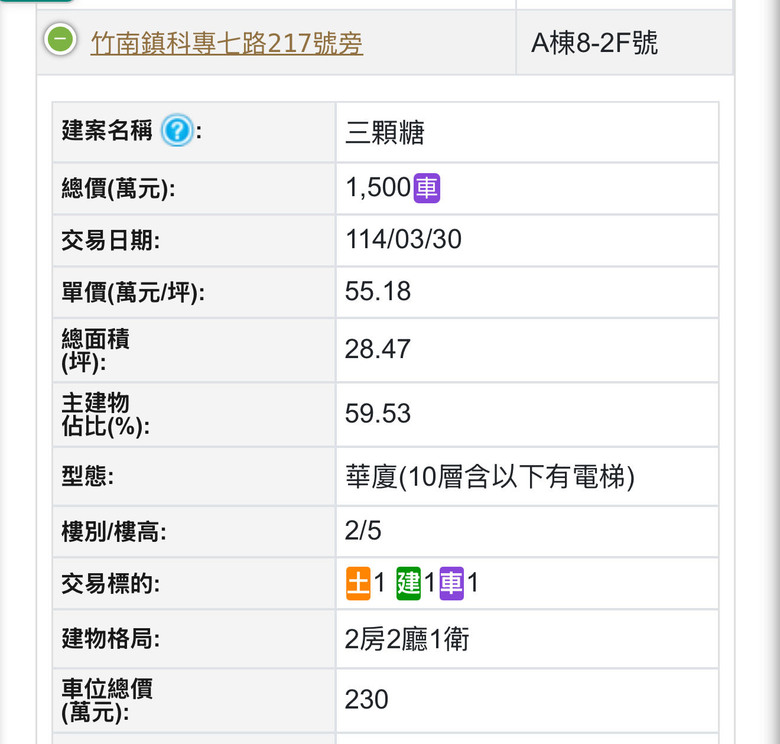Click the 55.18 unit price value
This screenshot has height=744, width=780.
click(378, 292)
